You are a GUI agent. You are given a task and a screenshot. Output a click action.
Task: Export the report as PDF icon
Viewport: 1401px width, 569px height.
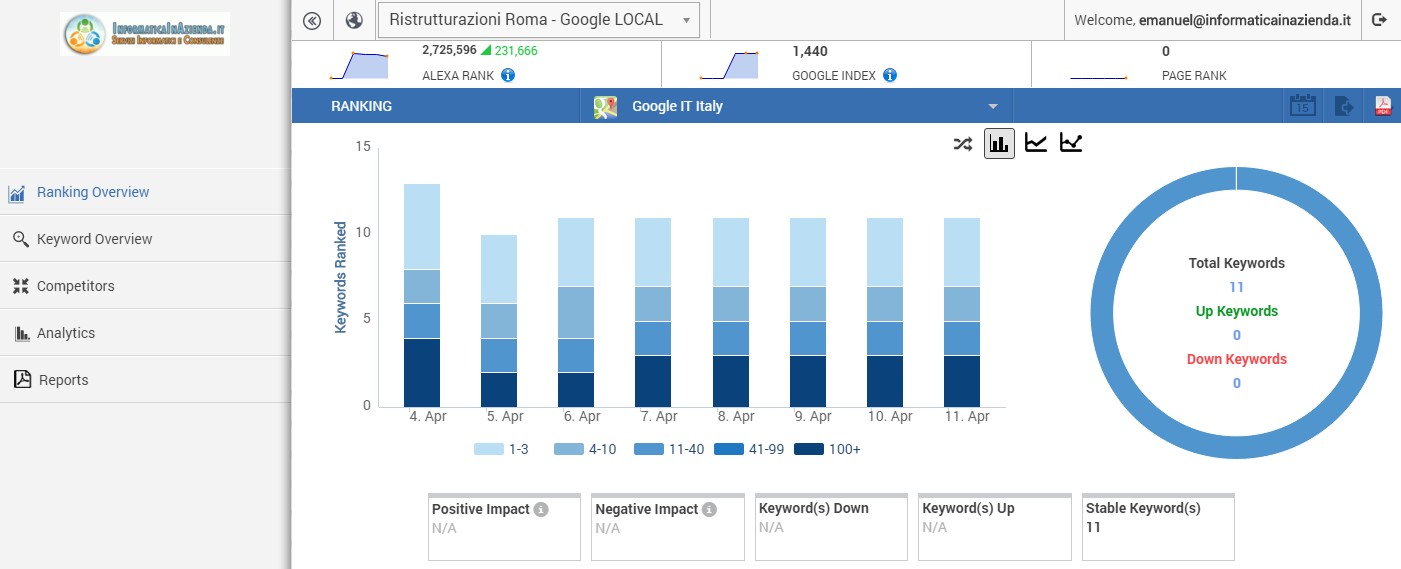pyautogui.click(x=1383, y=106)
